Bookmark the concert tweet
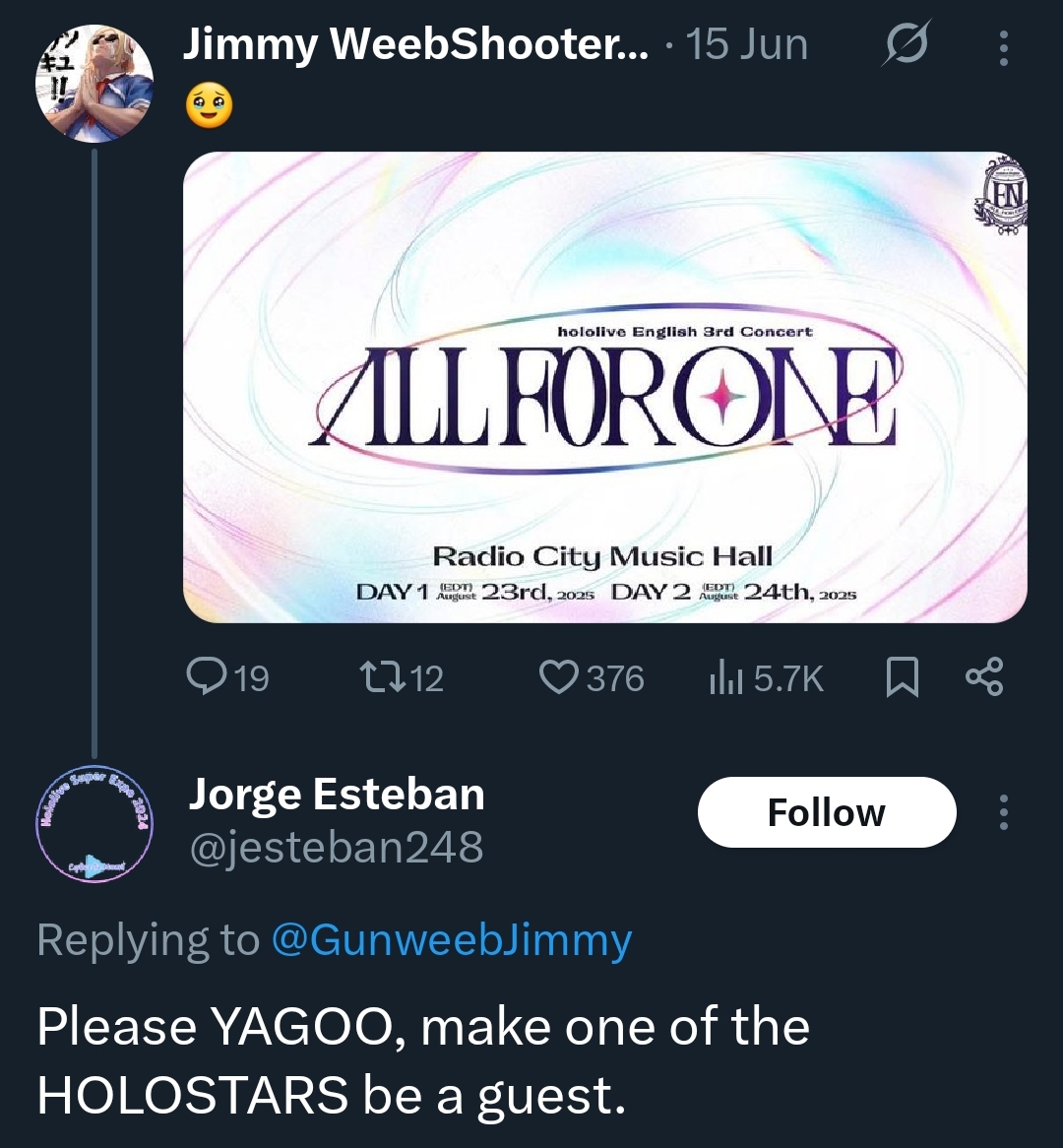The width and height of the screenshot is (1063, 1148). 902,677
